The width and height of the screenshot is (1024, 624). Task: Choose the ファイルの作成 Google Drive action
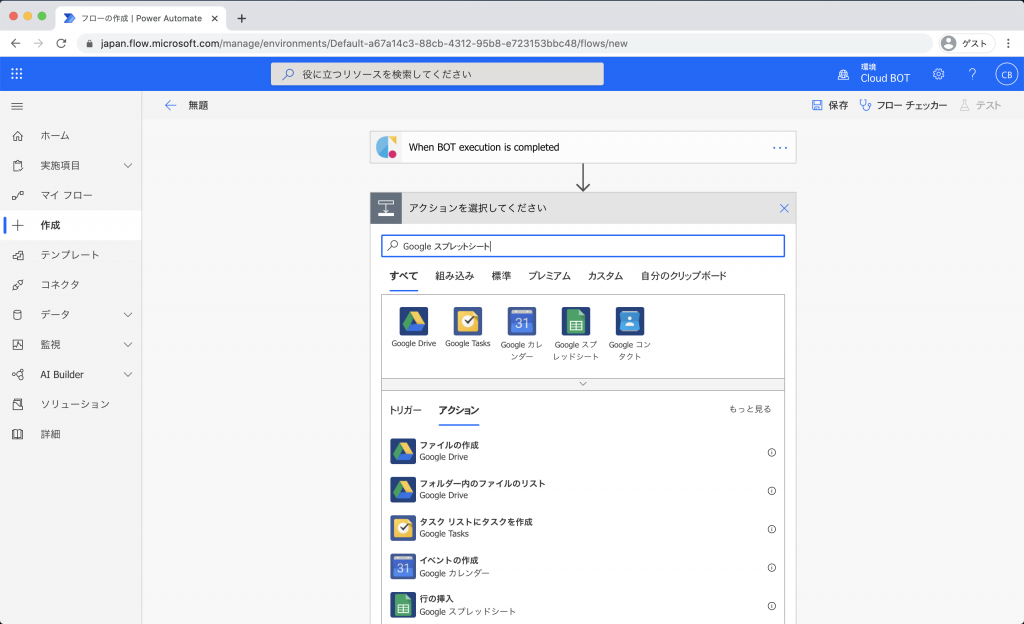point(583,451)
